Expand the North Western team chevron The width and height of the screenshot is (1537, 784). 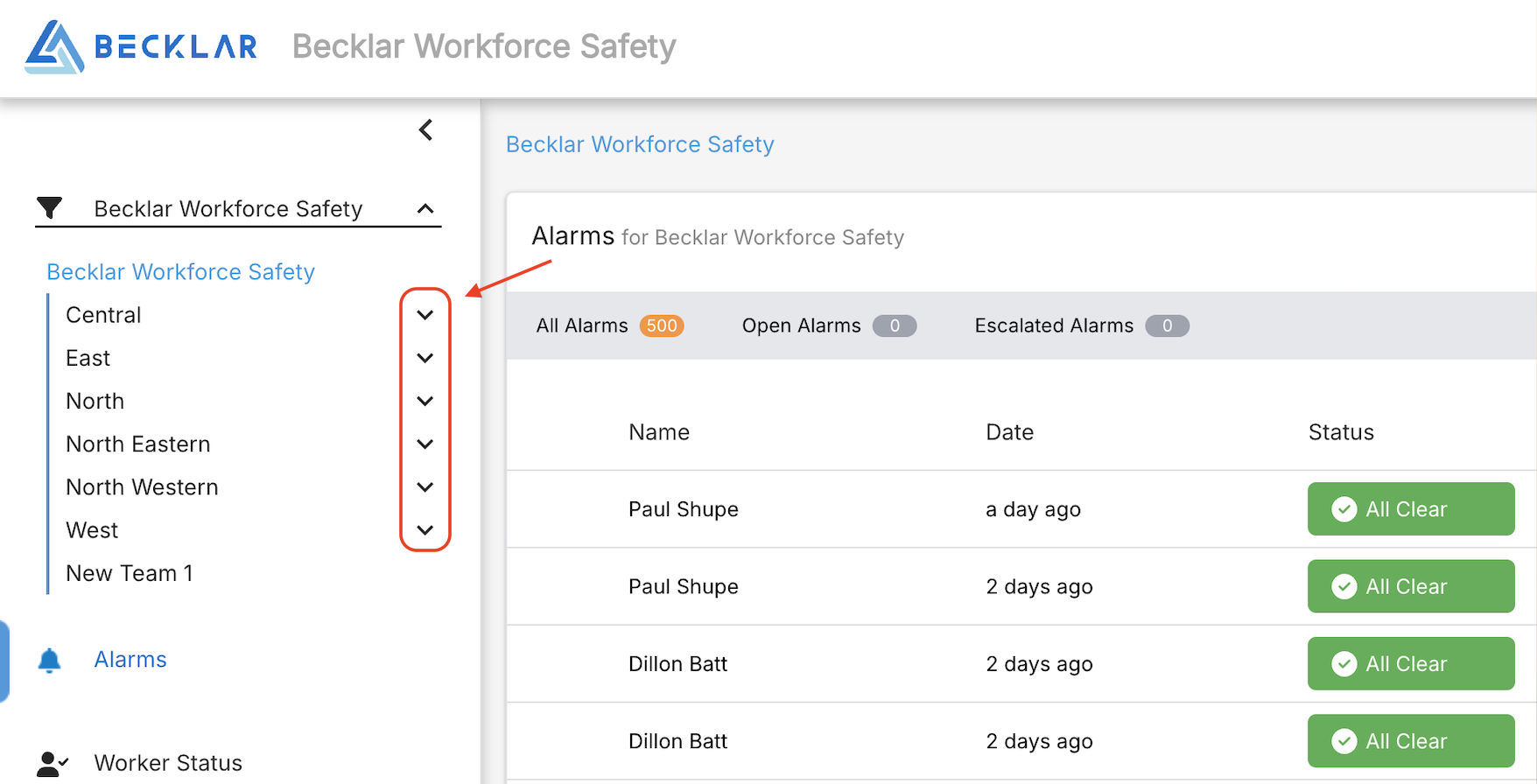425,486
